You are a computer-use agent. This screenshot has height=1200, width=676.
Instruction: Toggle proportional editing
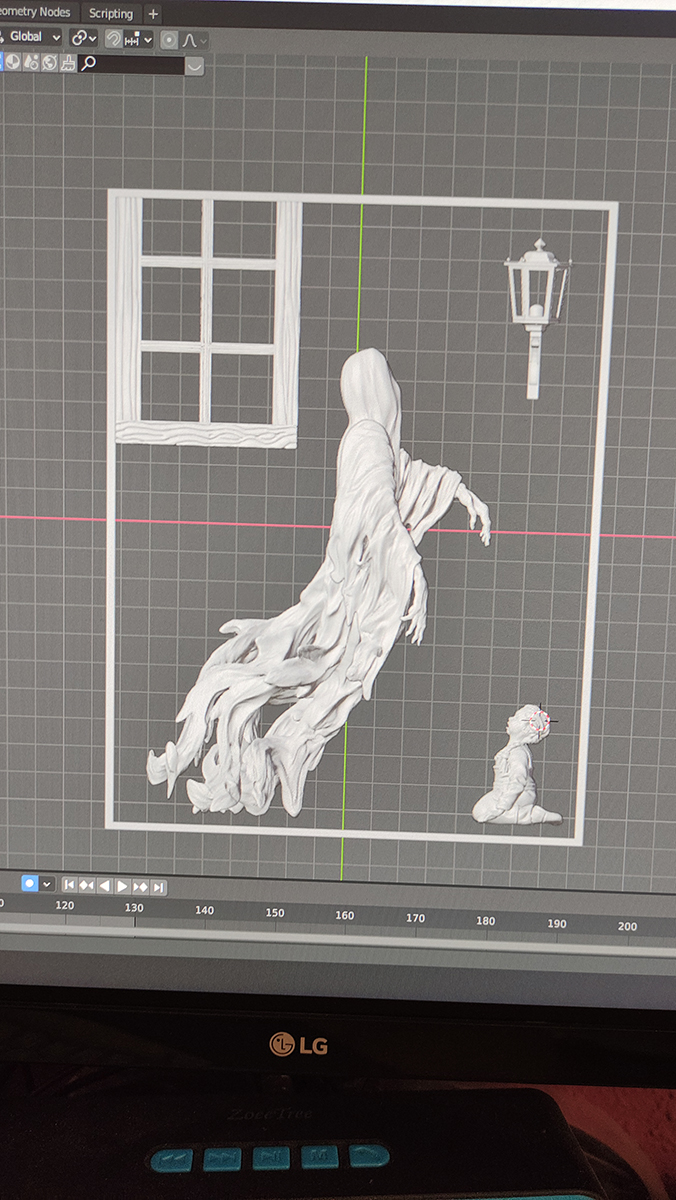pos(168,40)
